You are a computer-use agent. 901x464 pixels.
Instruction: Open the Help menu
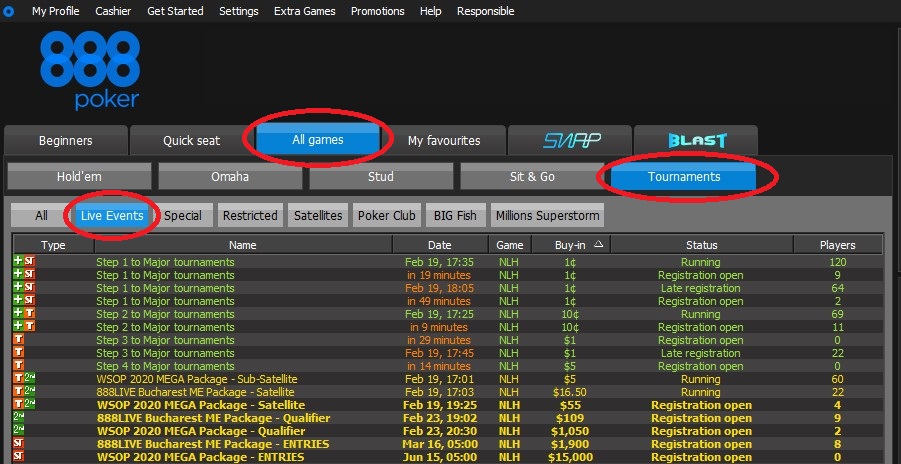[x=430, y=11]
